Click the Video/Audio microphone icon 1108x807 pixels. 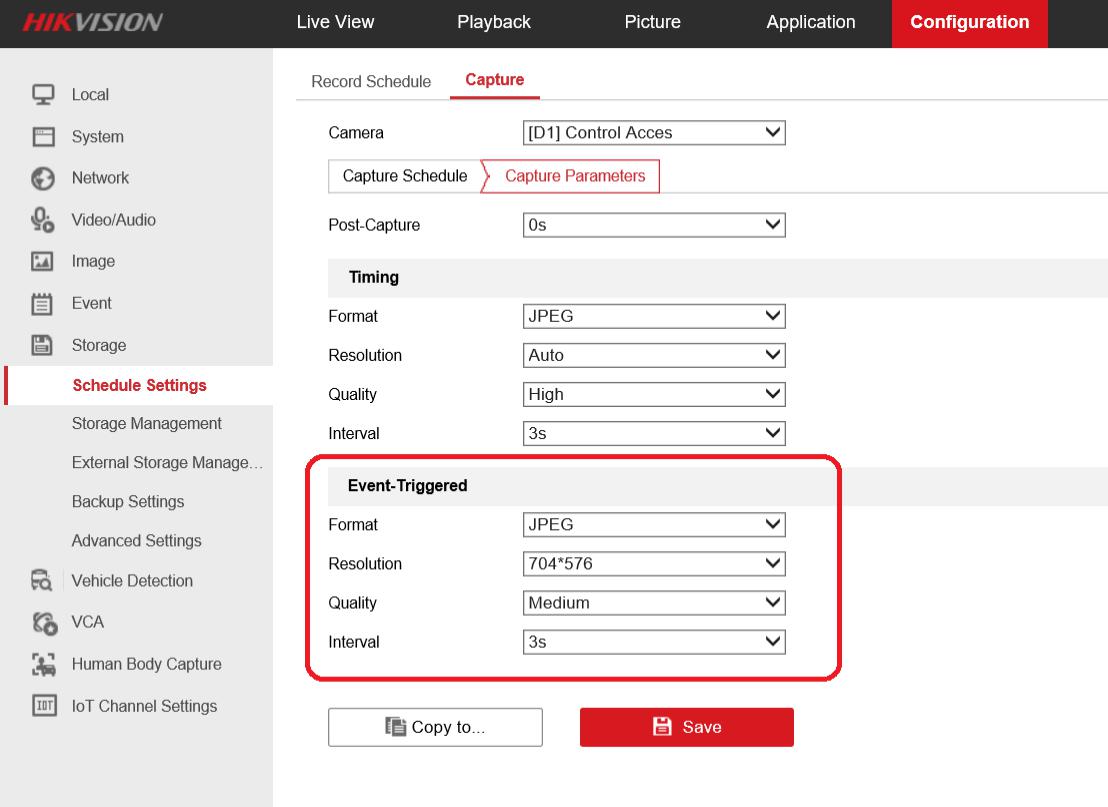click(43, 220)
